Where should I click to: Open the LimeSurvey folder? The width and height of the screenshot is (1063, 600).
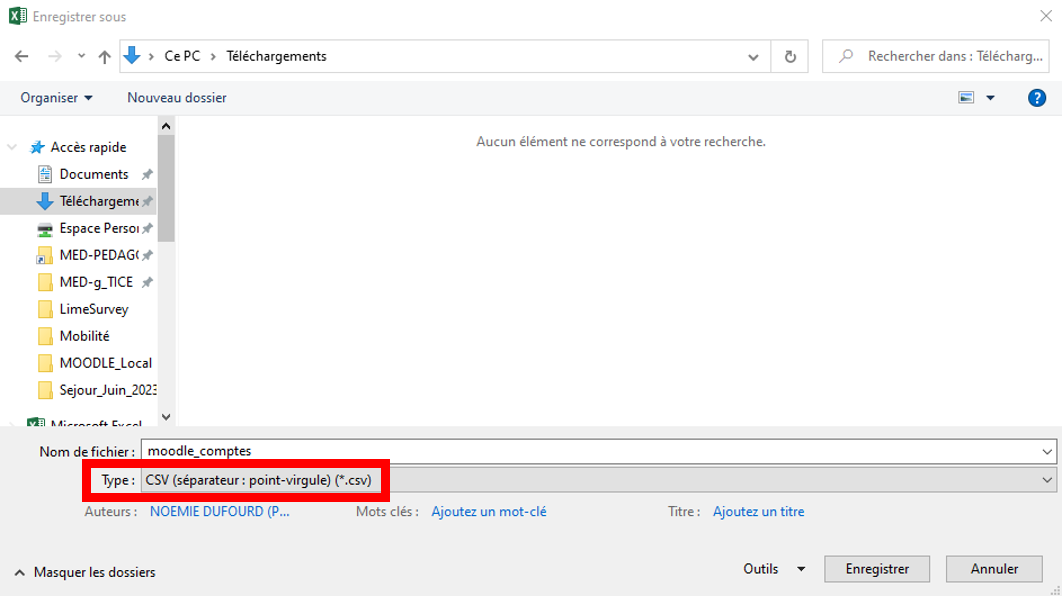click(x=94, y=309)
